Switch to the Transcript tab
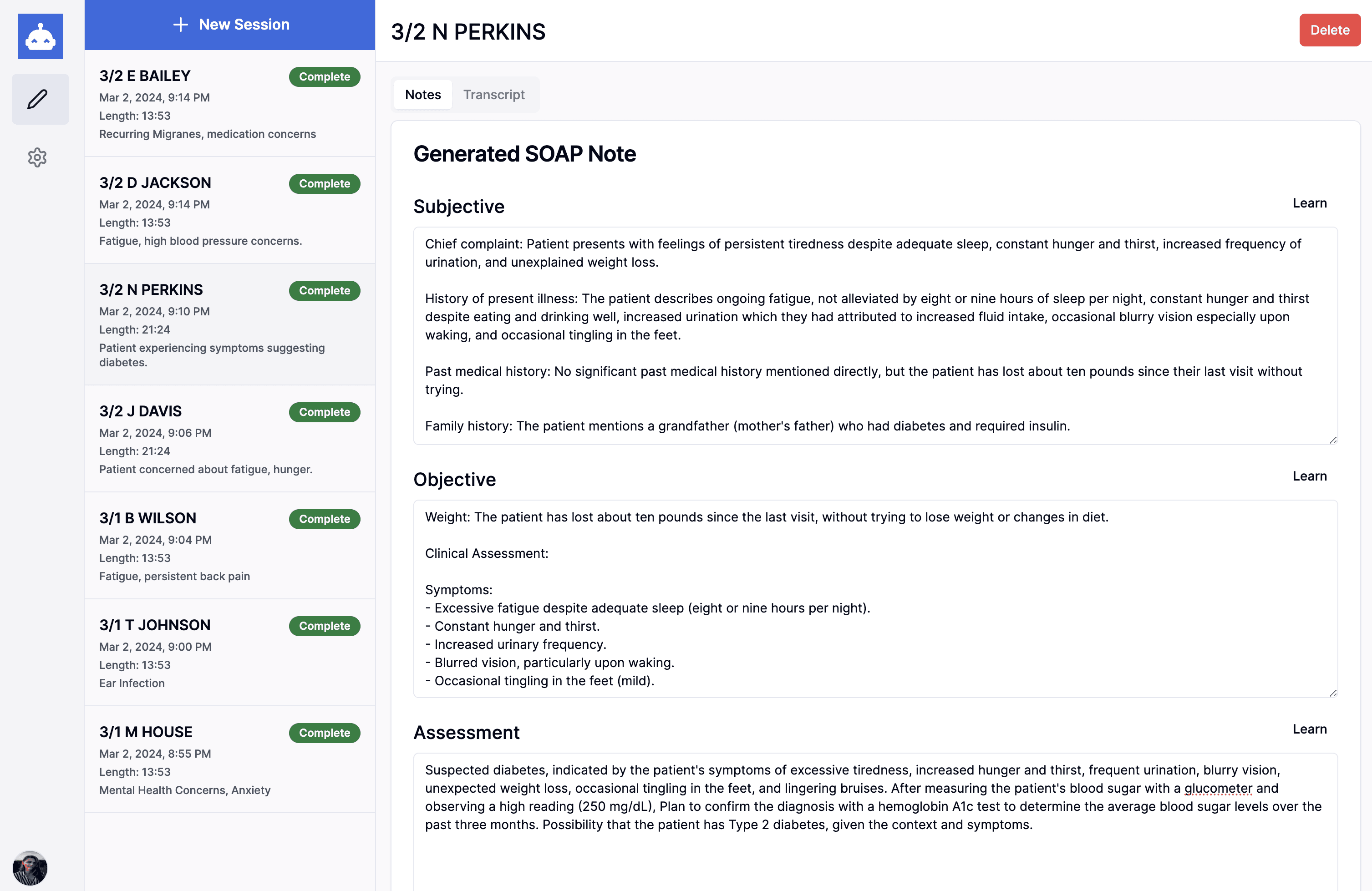 (x=494, y=94)
